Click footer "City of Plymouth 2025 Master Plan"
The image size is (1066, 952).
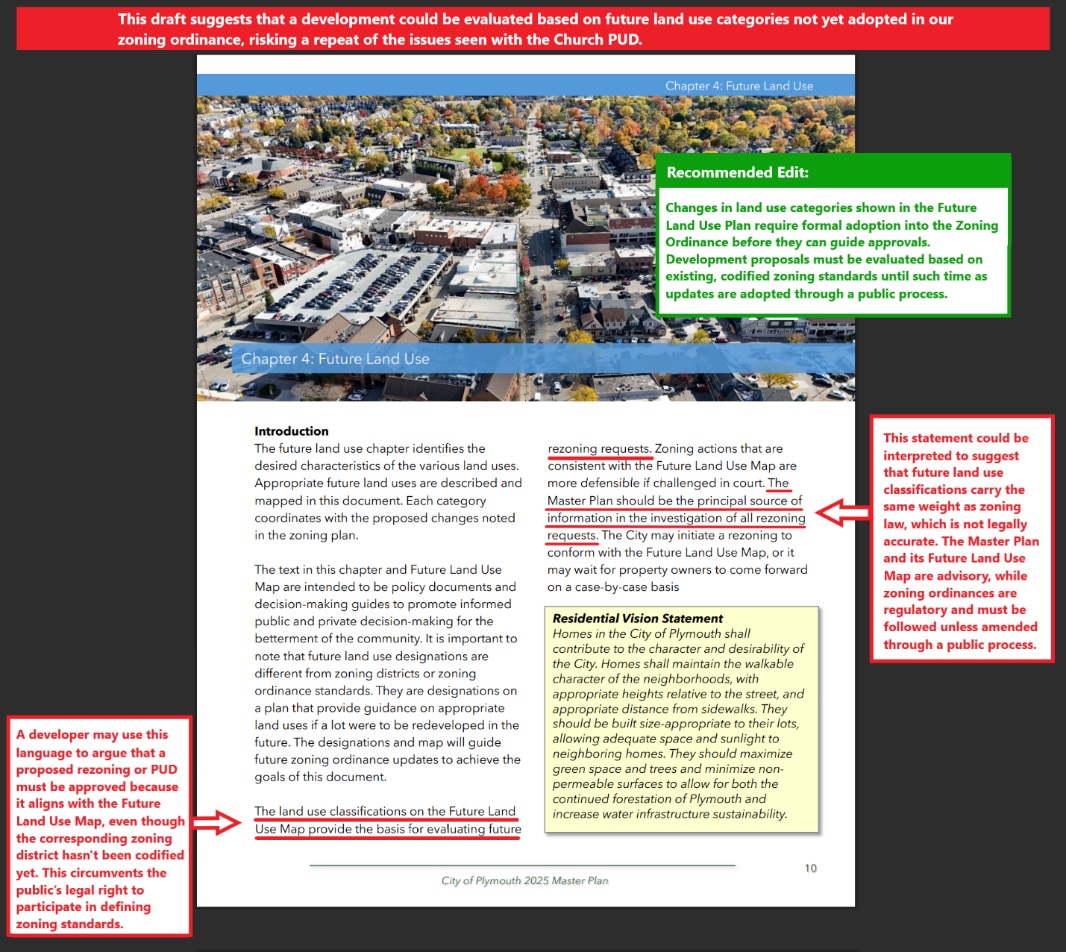pyautogui.click(x=524, y=881)
